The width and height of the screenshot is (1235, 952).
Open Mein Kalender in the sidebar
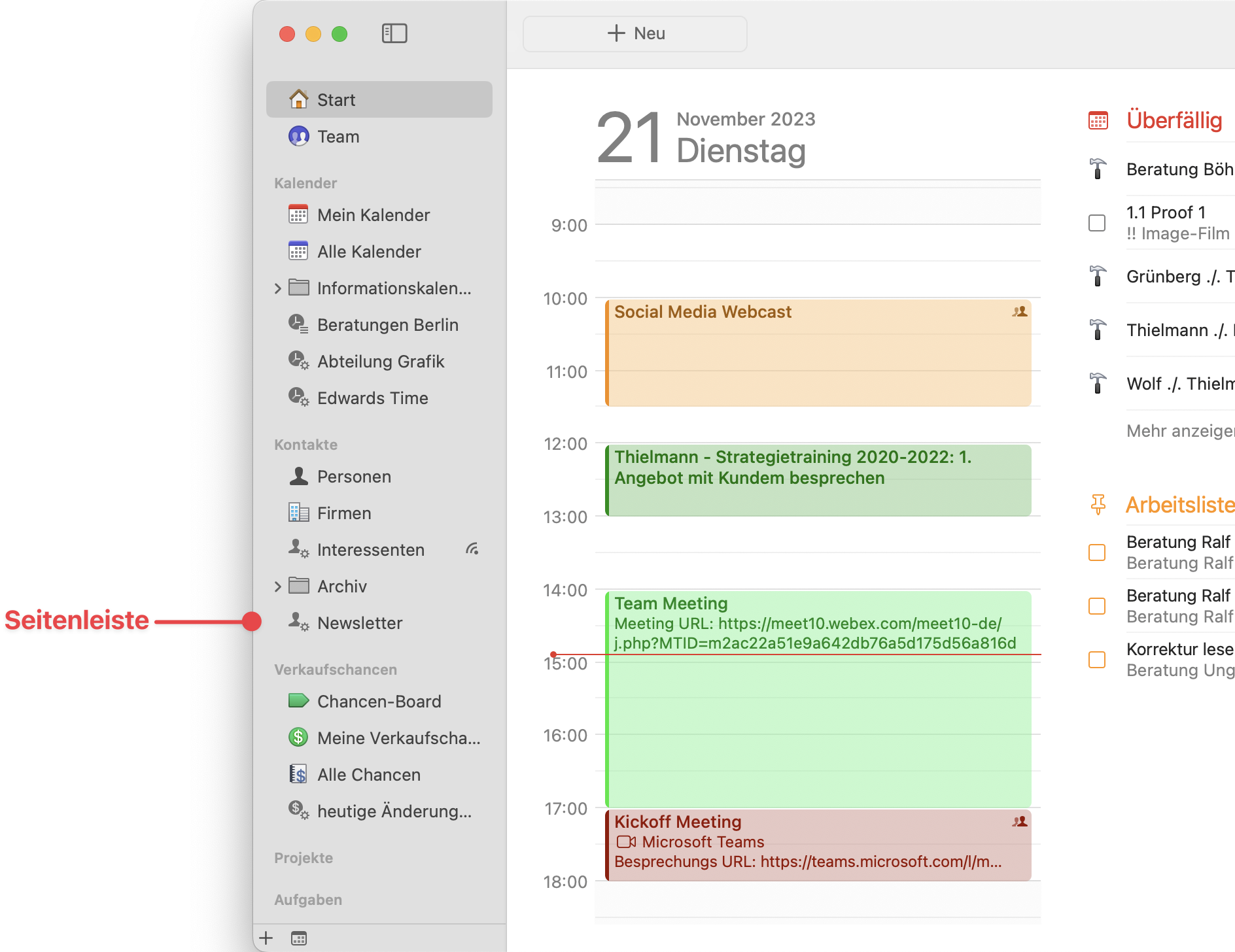[x=373, y=215]
